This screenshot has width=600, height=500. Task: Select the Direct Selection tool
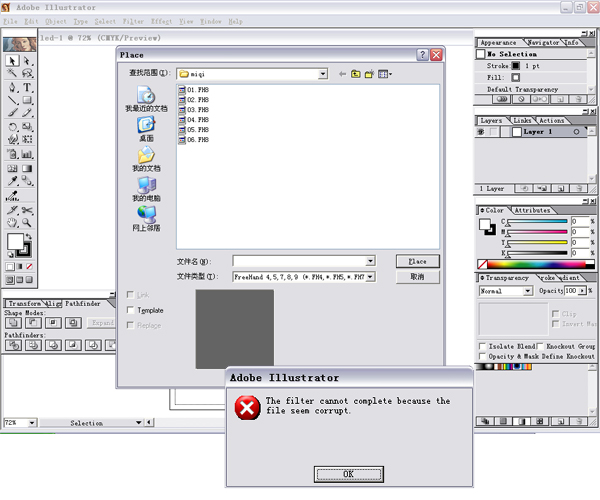(27, 61)
